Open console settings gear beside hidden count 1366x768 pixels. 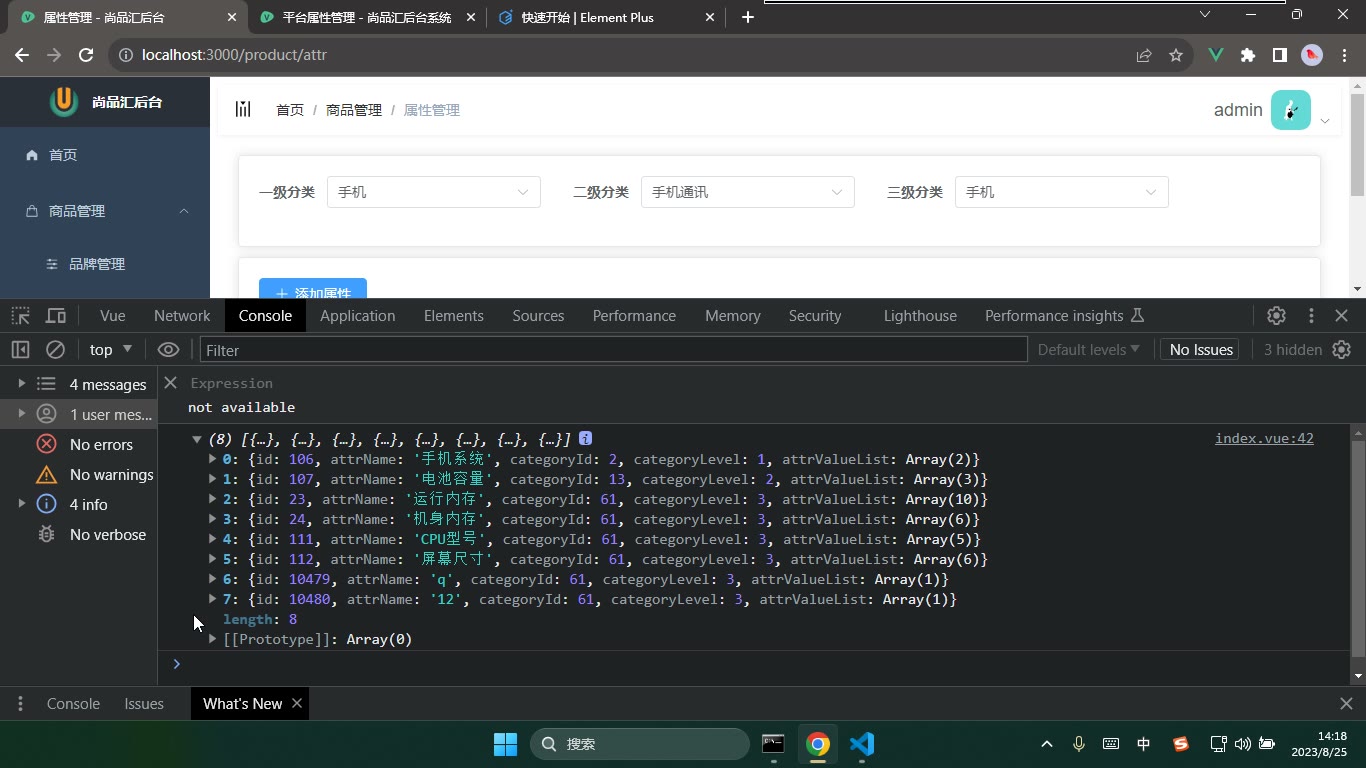1342,350
